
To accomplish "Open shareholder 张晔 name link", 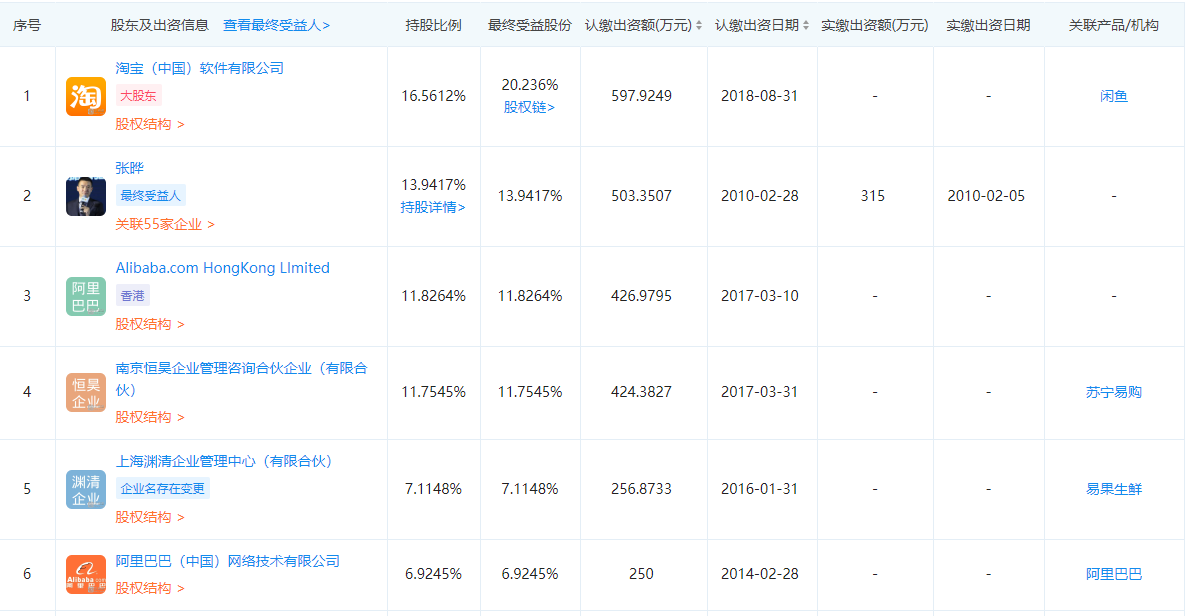I will click(129, 168).
